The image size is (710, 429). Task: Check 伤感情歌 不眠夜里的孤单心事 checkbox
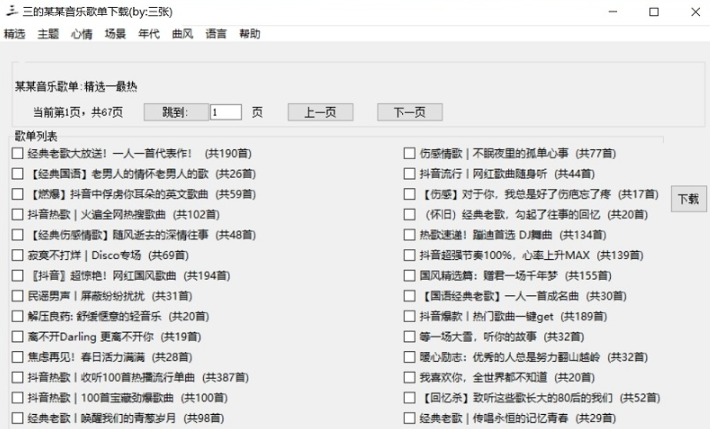click(x=409, y=153)
